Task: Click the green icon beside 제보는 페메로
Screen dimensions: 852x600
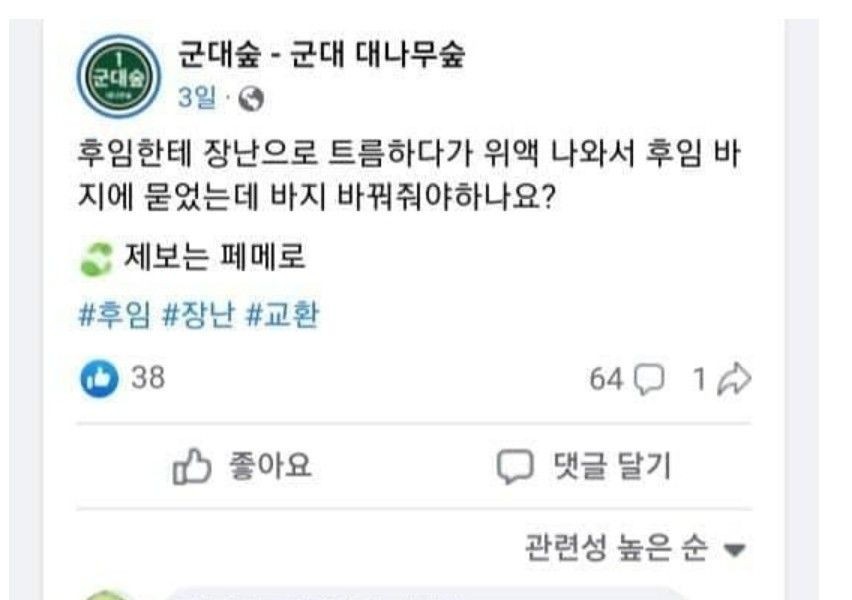Action: click(94, 260)
